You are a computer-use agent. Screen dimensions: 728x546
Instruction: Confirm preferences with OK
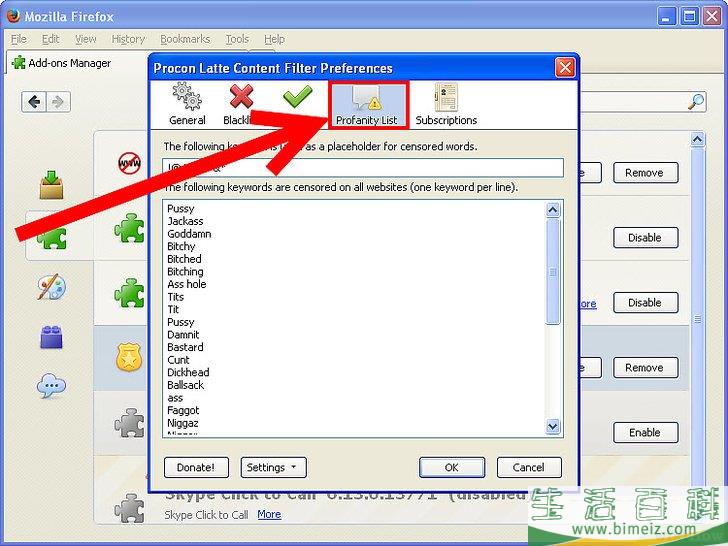[x=452, y=467]
